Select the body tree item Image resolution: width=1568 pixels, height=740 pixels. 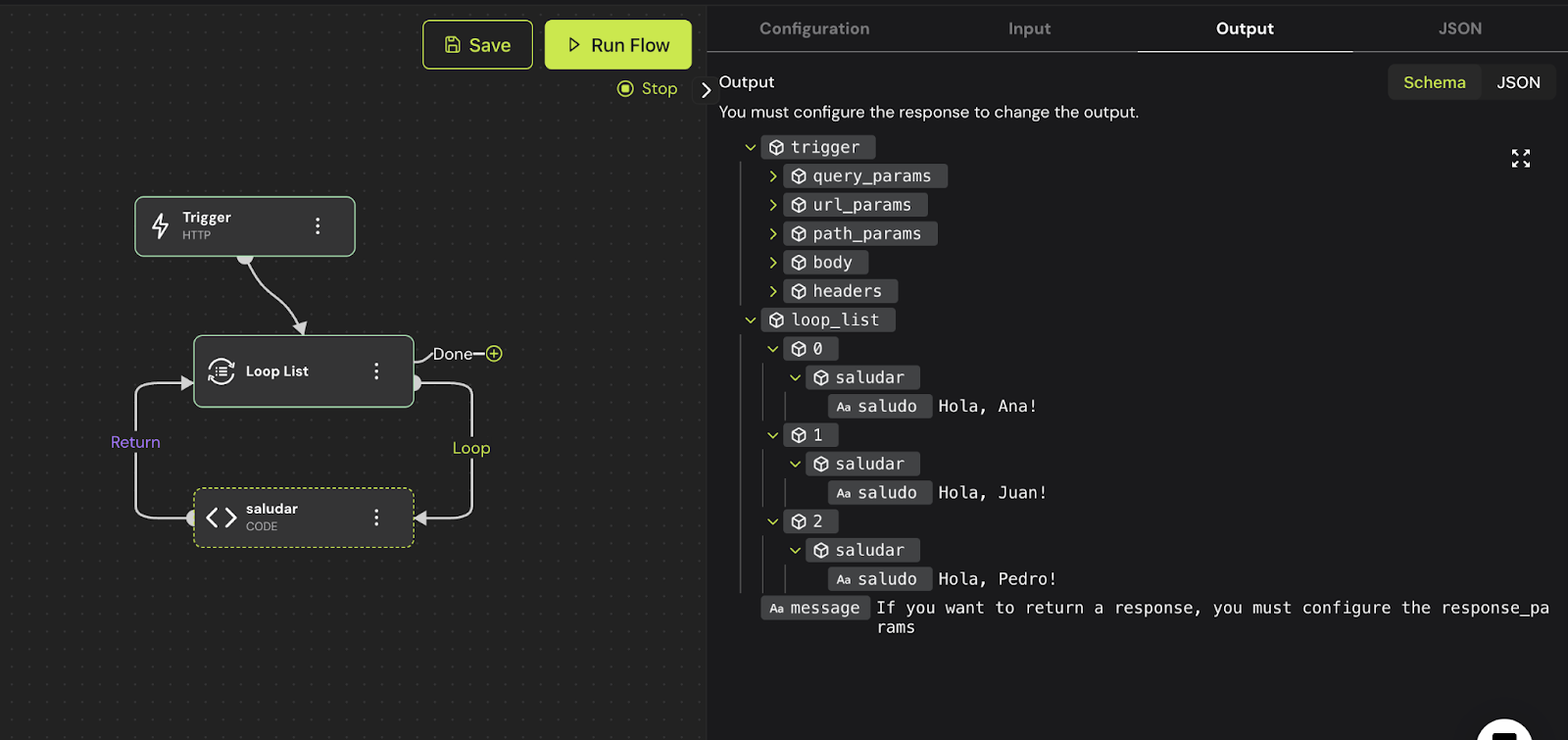coord(831,263)
